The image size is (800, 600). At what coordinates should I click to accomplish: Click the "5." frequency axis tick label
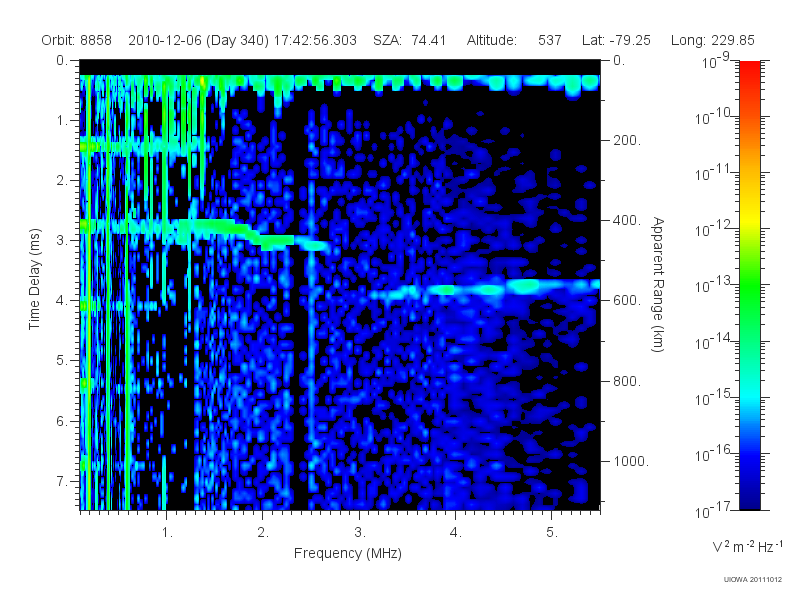click(x=552, y=533)
